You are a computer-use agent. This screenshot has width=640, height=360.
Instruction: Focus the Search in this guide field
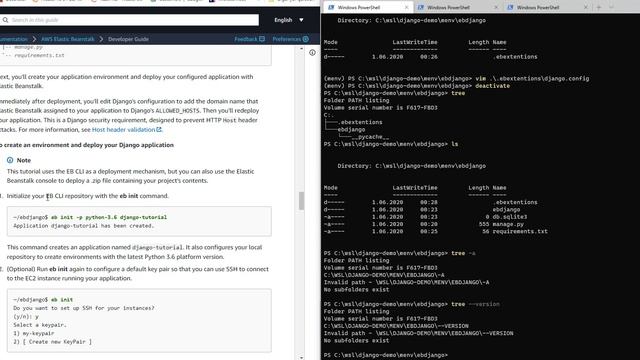click(129, 20)
